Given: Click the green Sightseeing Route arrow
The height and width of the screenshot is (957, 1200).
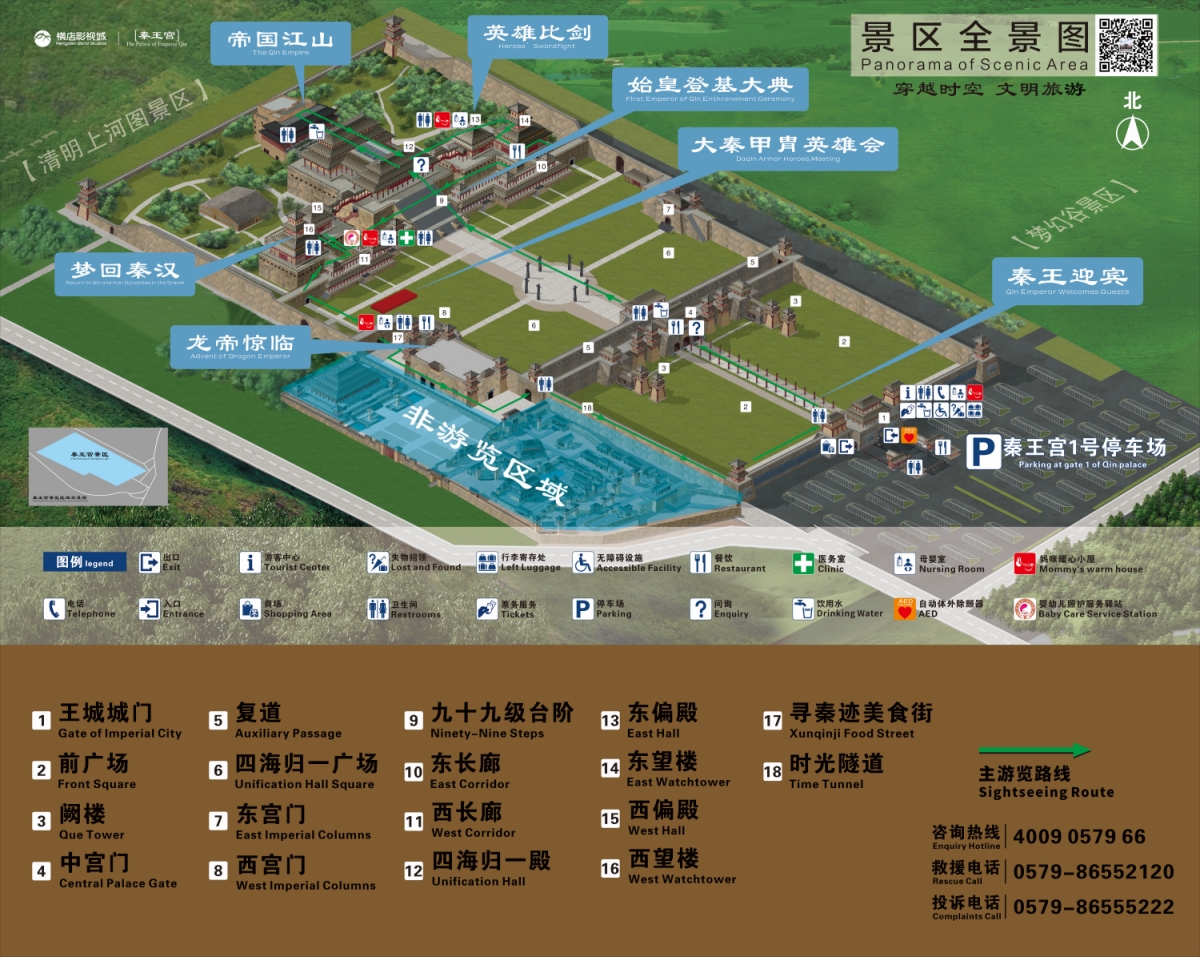Looking at the screenshot, I should click(1034, 750).
